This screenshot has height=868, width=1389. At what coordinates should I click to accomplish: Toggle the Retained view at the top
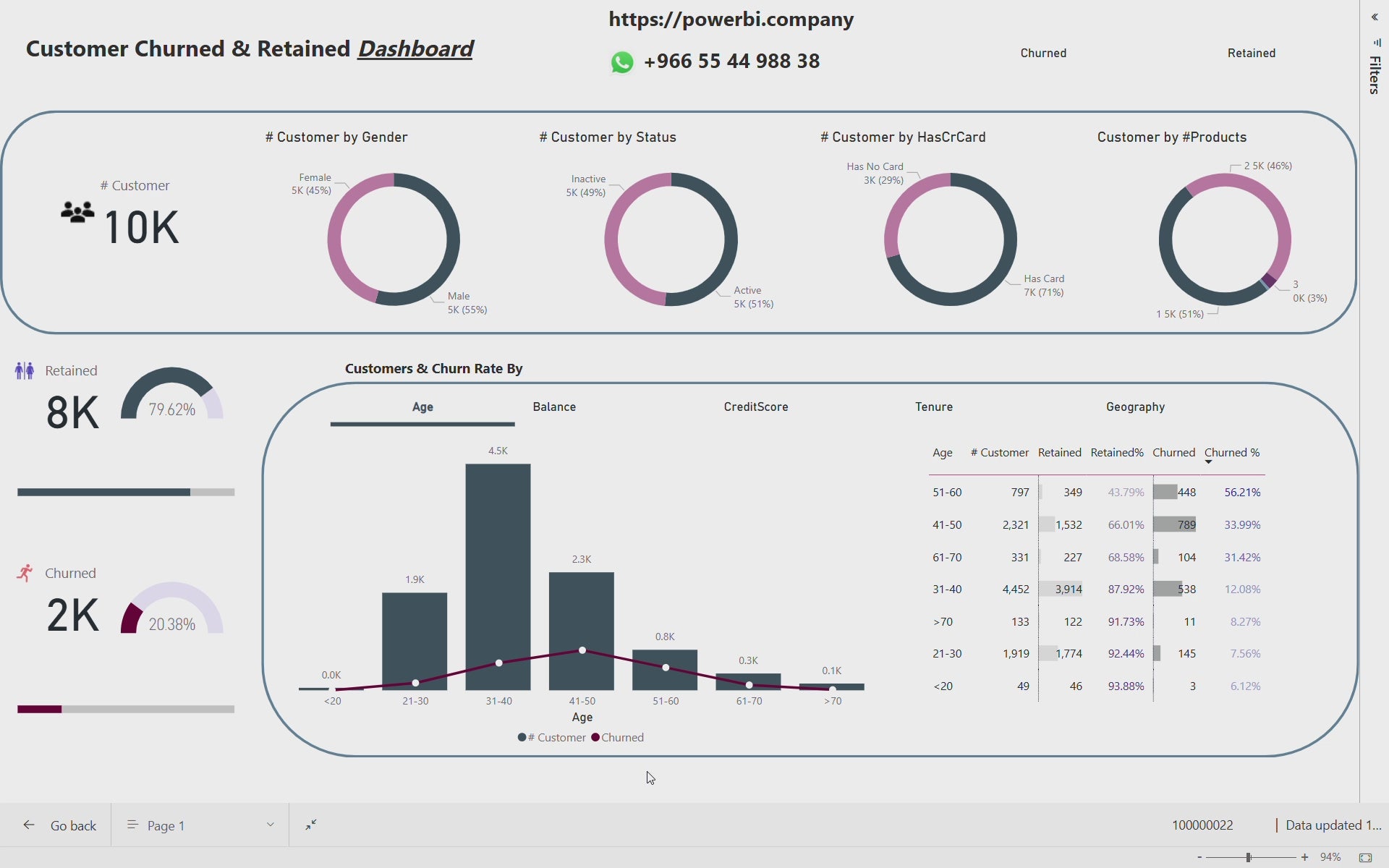pyautogui.click(x=1252, y=52)
